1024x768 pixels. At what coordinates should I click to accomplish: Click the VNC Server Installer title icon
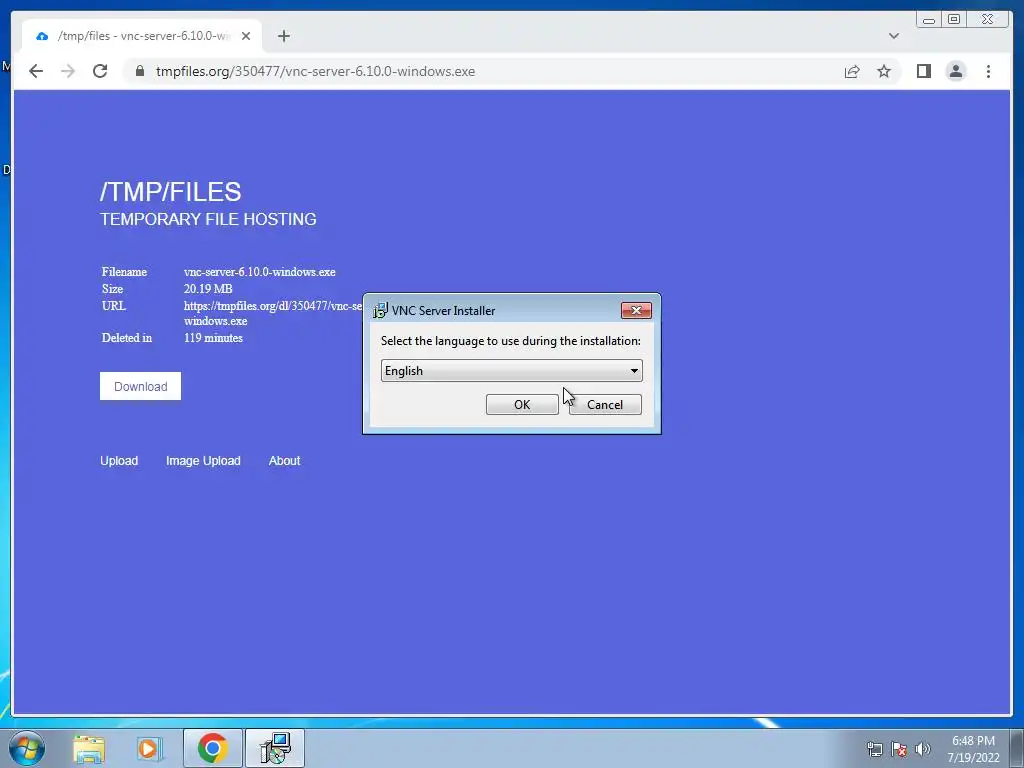(x=379, y=310)
